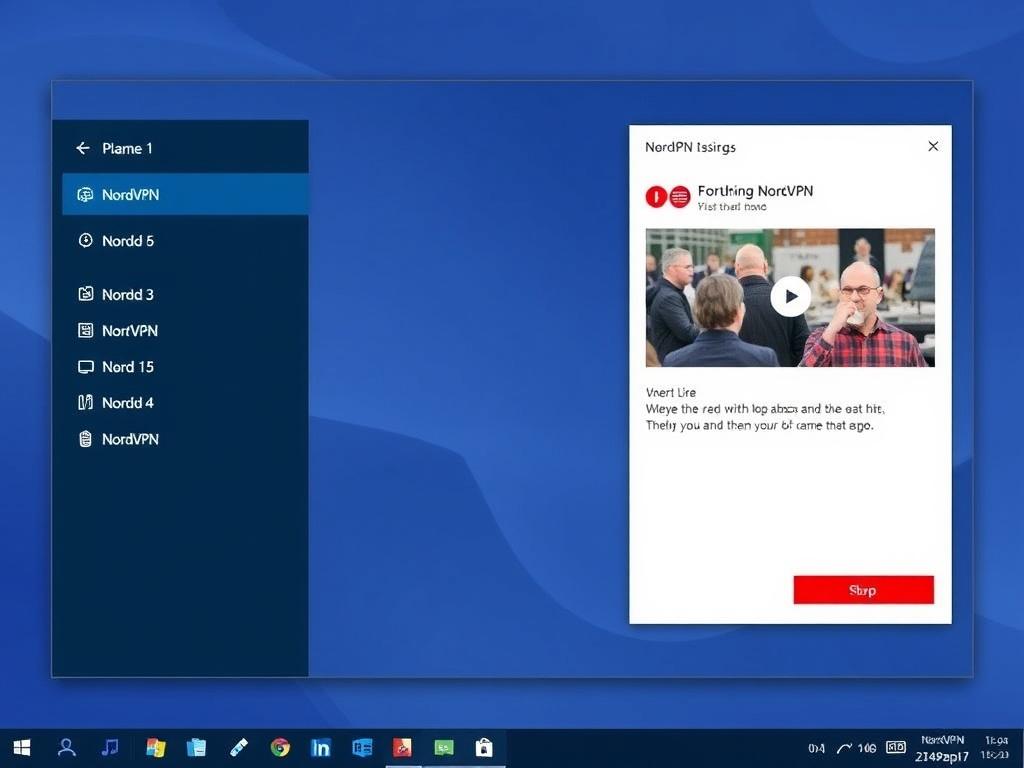1024x768 pixels.
Task: Open the red app icon in taskbar
Action: coord(402,748)
